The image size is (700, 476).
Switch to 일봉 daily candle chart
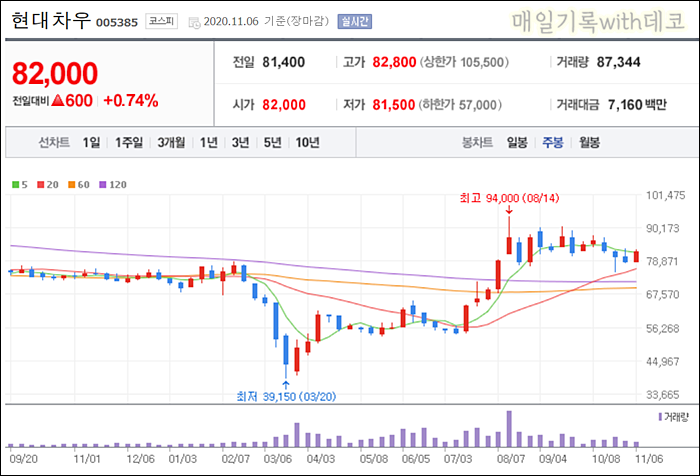pyautogui.click(x=517, y=142)
